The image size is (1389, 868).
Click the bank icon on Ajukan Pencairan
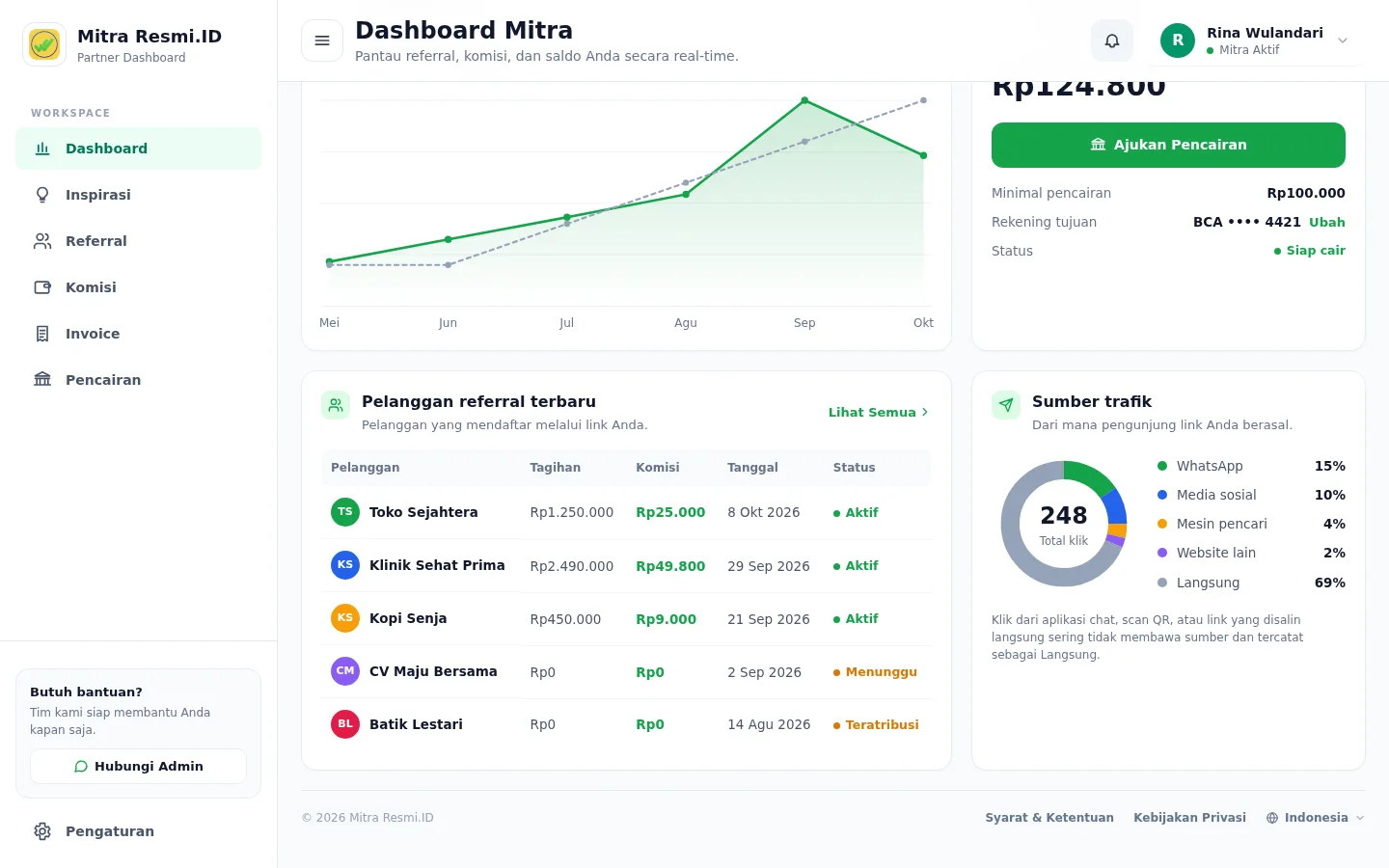tap(1098, 145)
